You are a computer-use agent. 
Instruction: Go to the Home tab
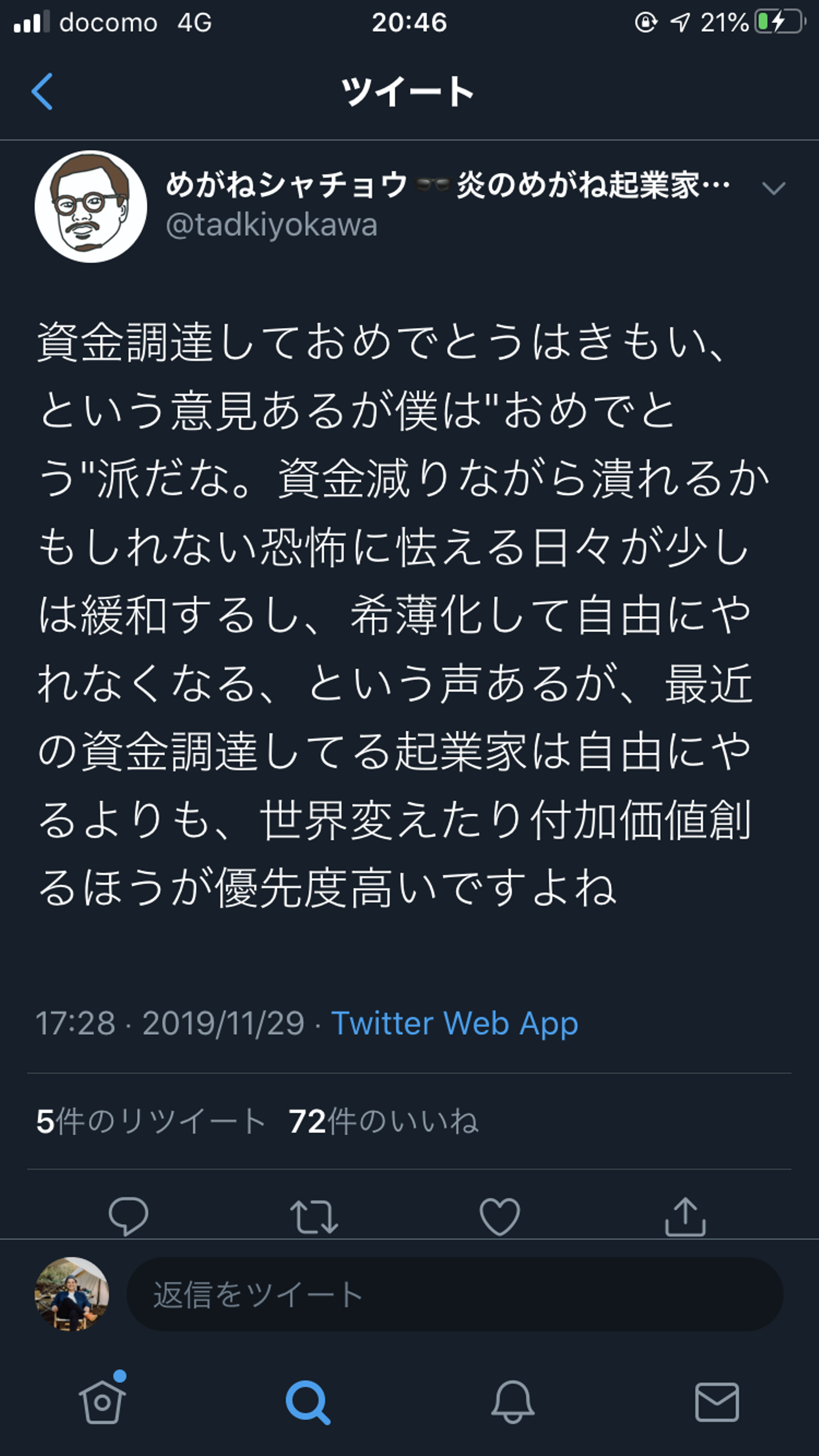[102, 1401]
